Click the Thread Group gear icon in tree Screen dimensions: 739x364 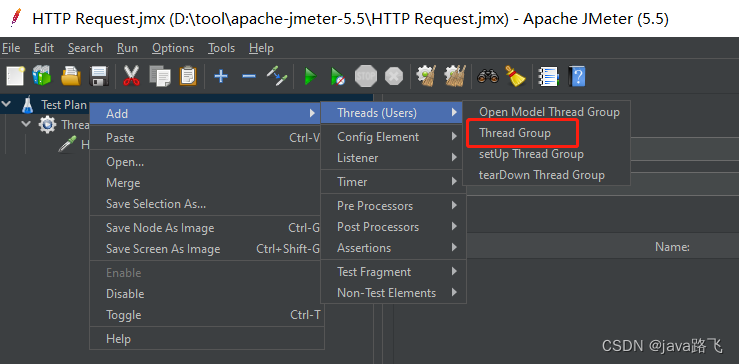click(x=47, y=124)
